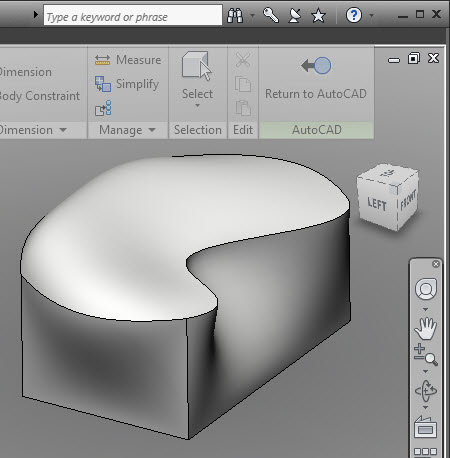Click the Edit panel title
This screenshot has width=450, height=458.
click(243, 130)
